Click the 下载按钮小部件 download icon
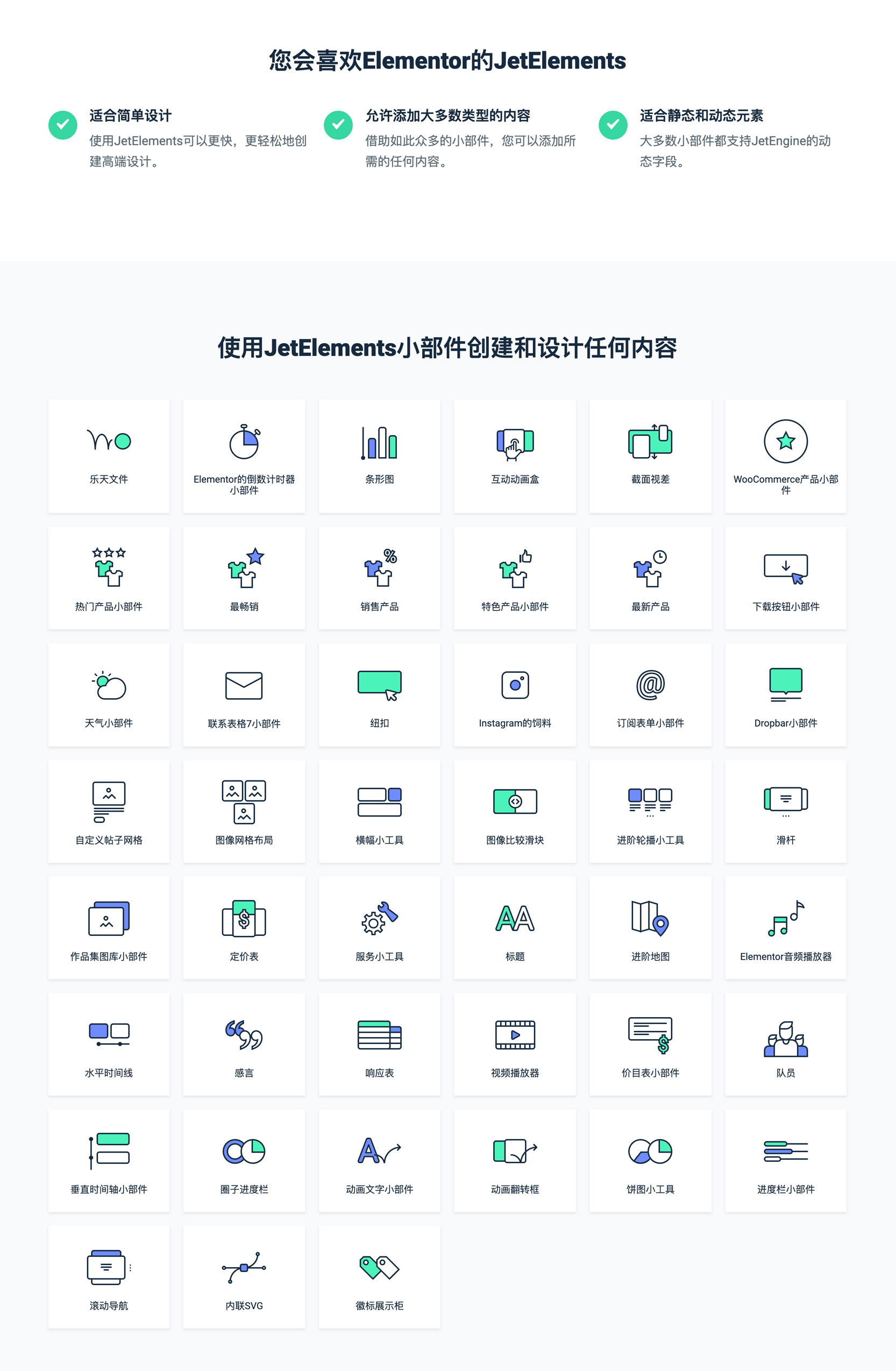Viewport: 896px width, 1371px height. click(785, 569)
